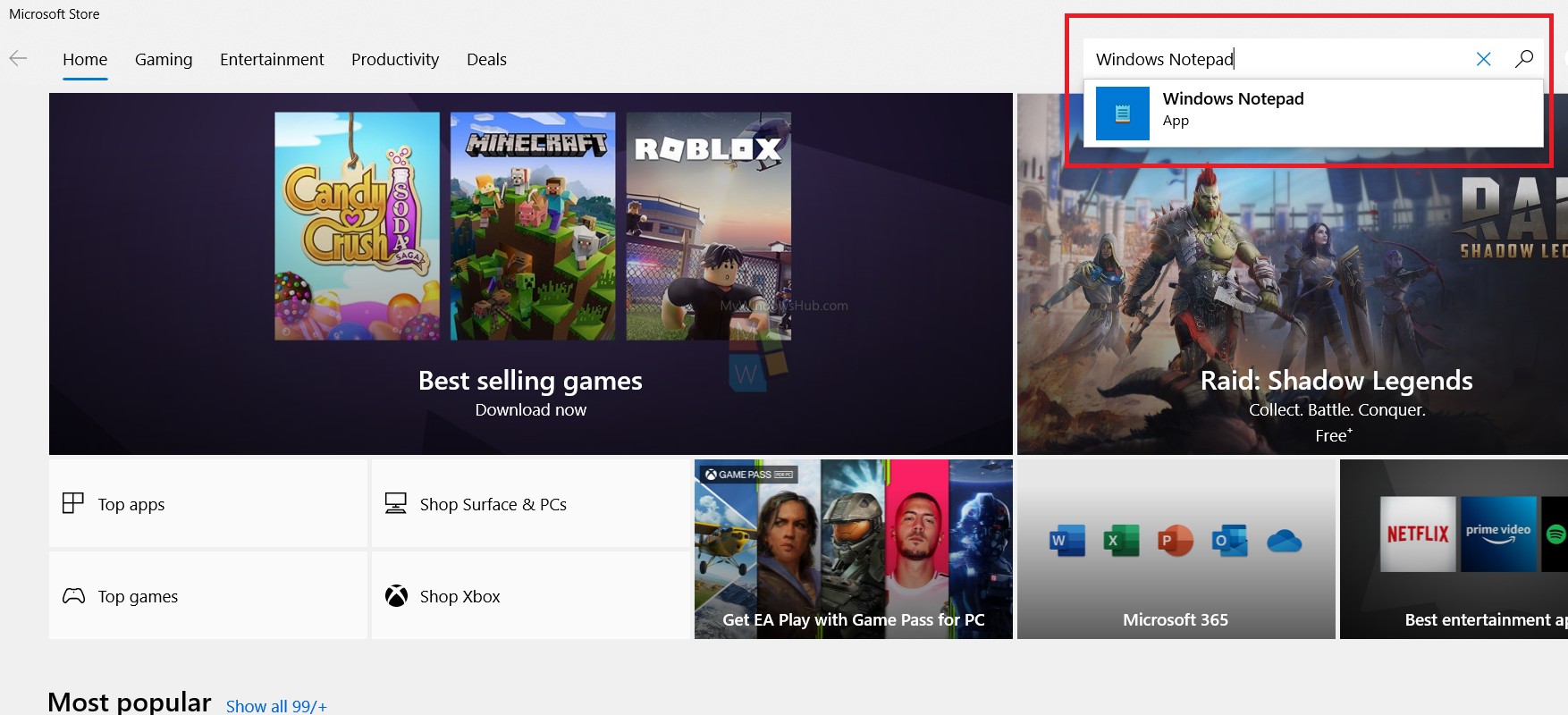The width and height of the screenshot is (1568, 715).
Task: Select the Most popular heading
Action: pos(130,702)
